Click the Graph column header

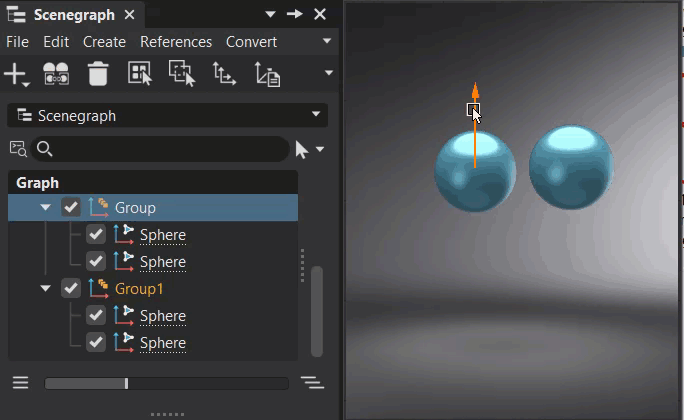point(153,182)
